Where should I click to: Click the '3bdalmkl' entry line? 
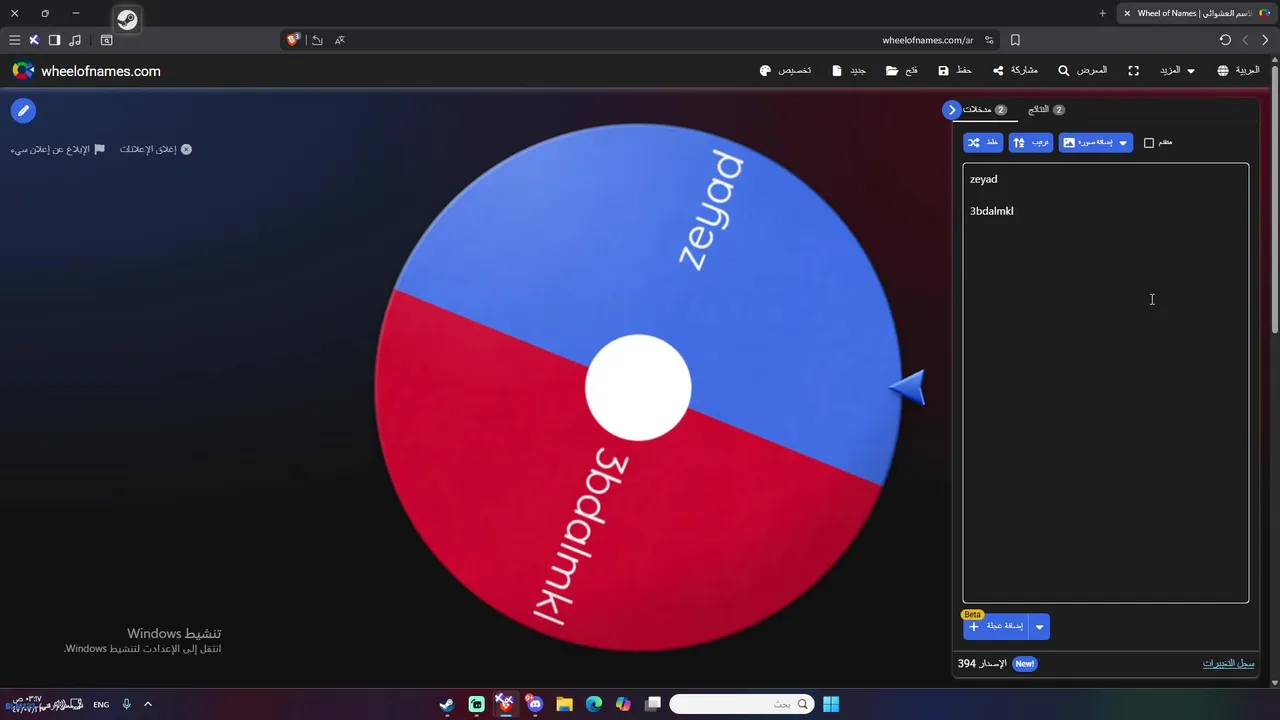pyautogui.click(x=992, y=211)
